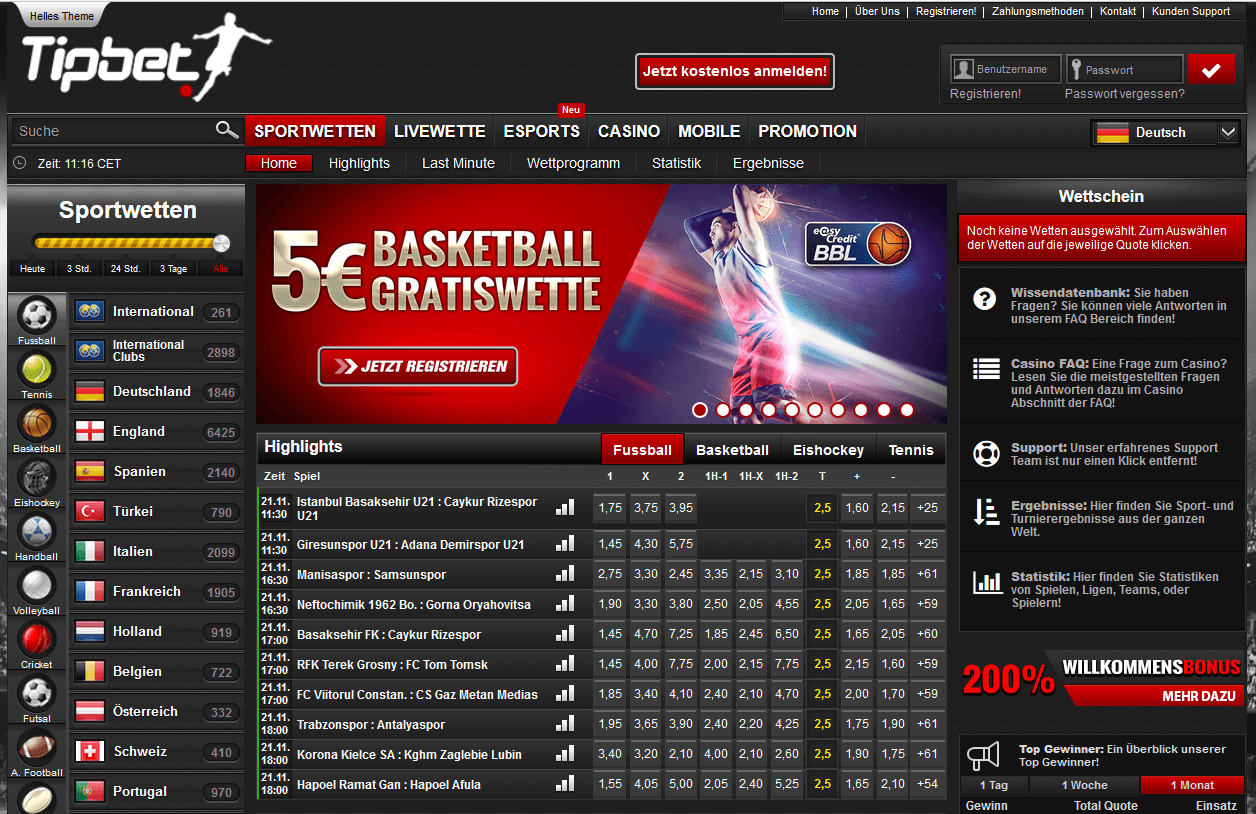1256x814 pixels.
Task: Switch to Helles Theme
Action: pyautogui.click(x=62, y=16)
